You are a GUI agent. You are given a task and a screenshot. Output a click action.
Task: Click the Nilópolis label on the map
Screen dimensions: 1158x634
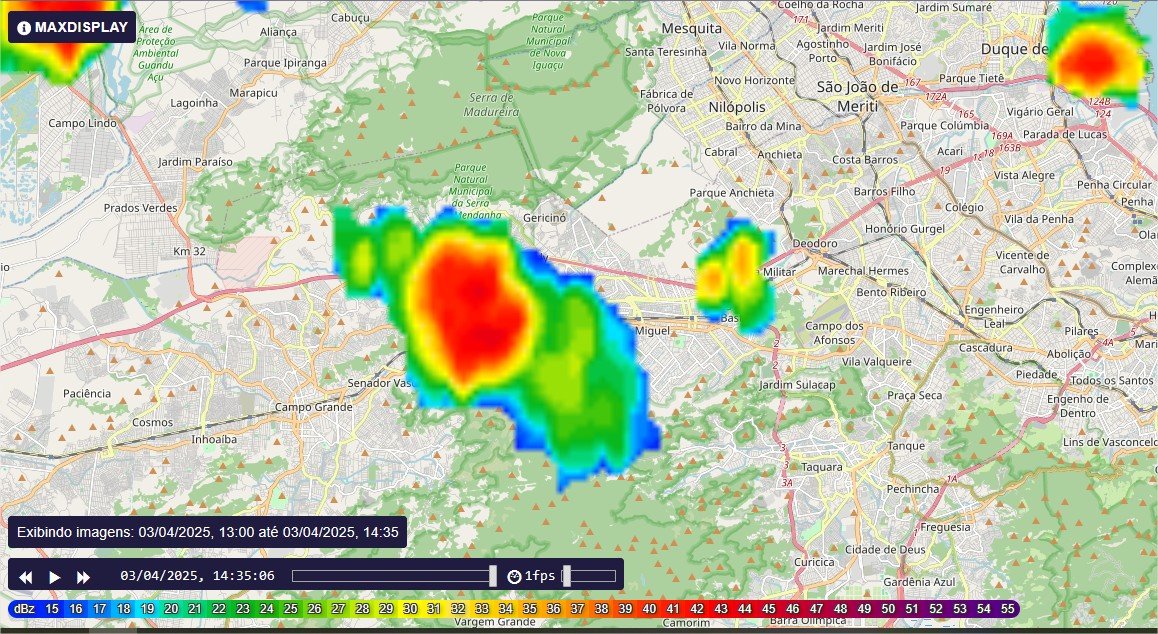(736, 106)
